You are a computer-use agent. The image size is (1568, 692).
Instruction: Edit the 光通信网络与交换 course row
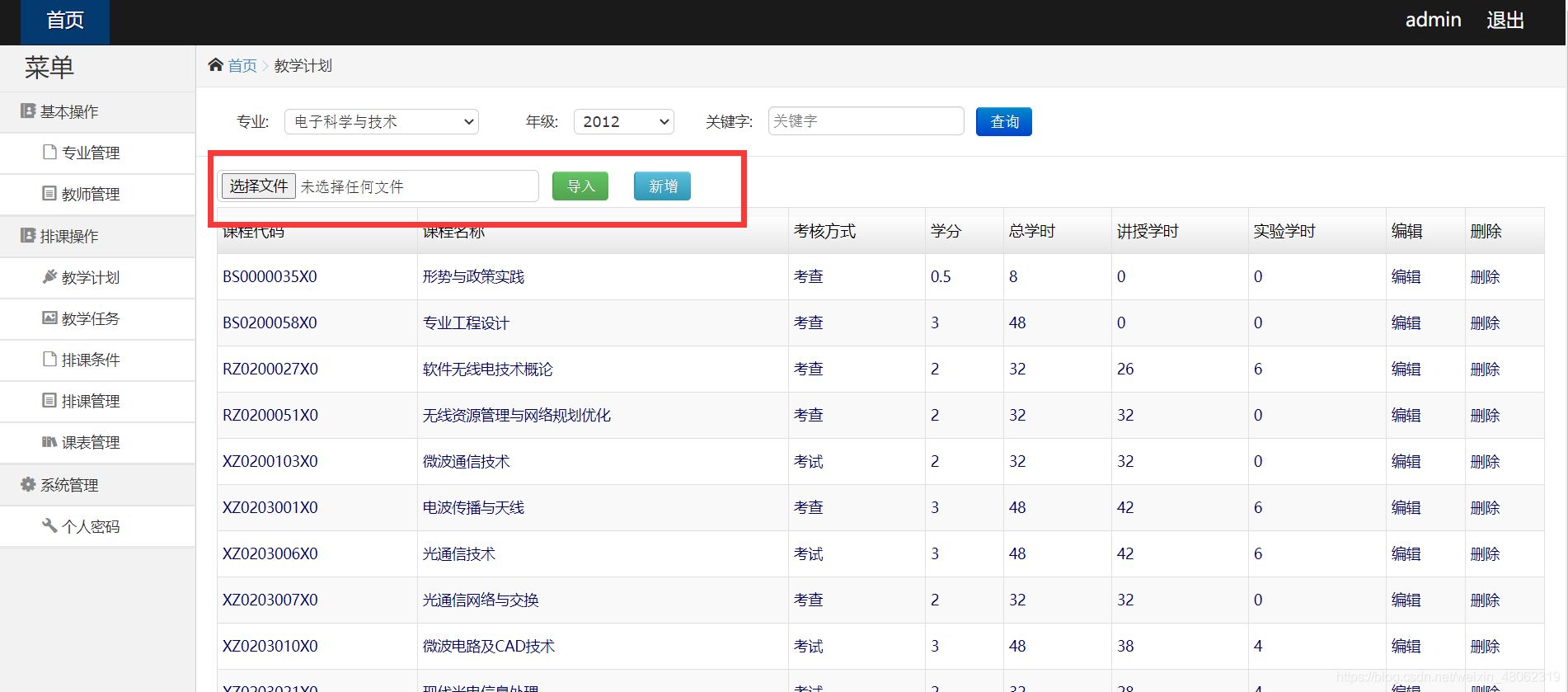coord(1406,600)
